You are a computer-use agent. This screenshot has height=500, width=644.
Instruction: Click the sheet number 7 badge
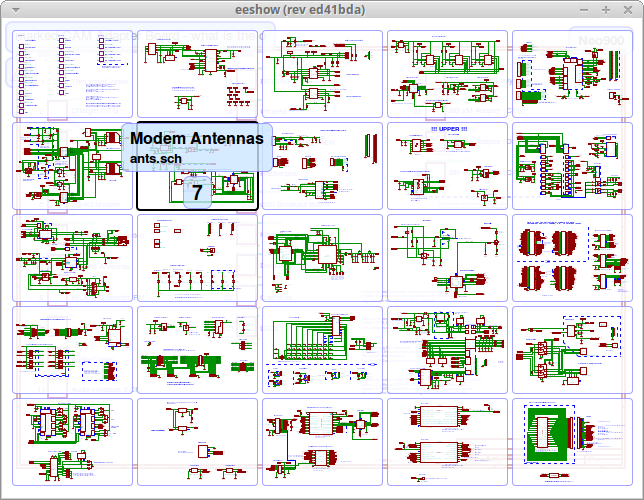click(197, 192)
